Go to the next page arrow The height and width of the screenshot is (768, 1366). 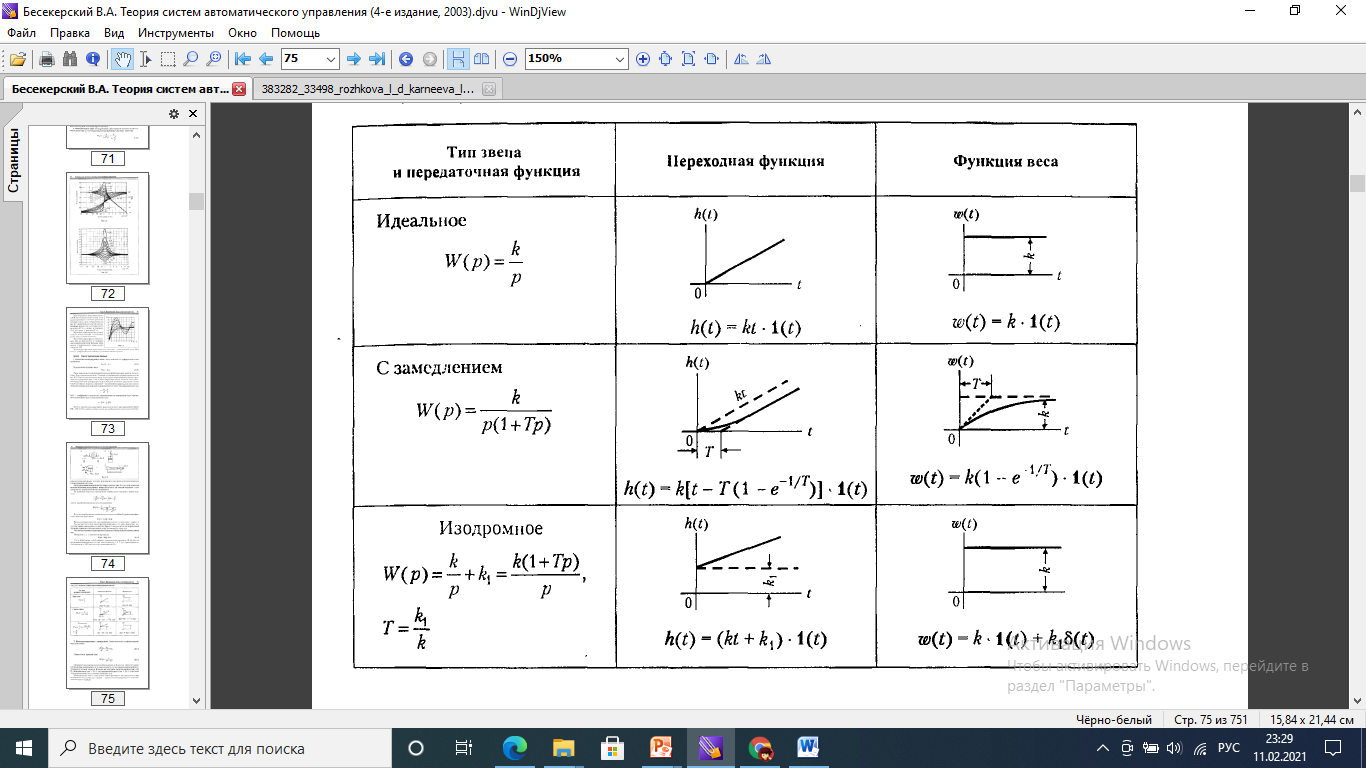coord(355,59)
